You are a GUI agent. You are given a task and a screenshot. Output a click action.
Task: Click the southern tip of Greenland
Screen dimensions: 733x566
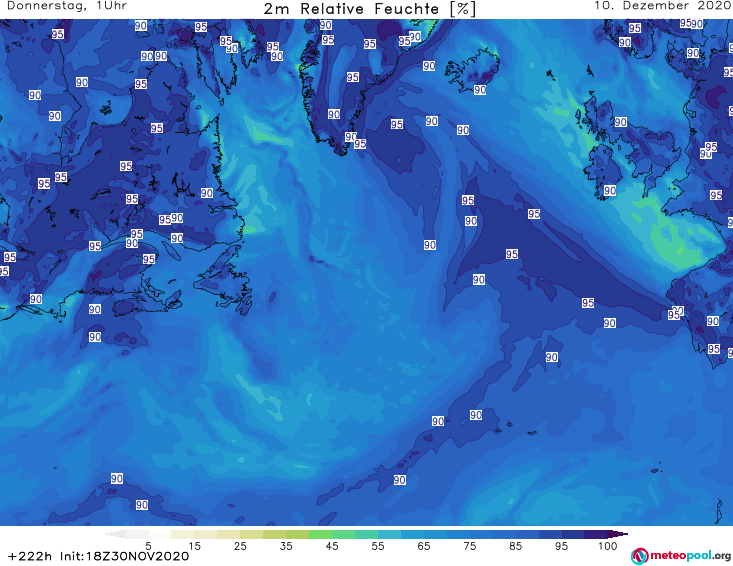click(x=343, y=150)
